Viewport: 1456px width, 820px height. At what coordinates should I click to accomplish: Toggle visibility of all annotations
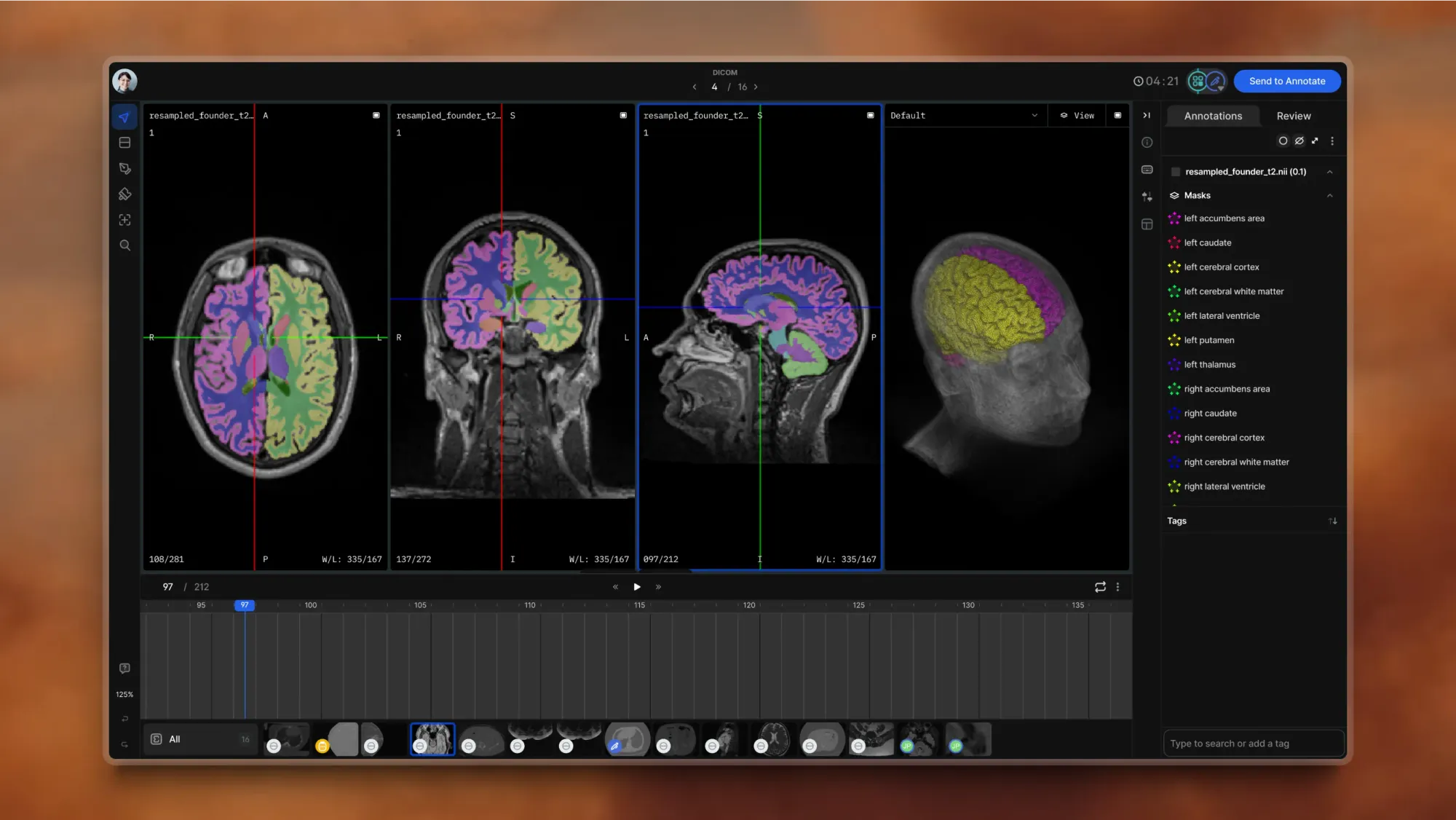(x=1299, y=141)
